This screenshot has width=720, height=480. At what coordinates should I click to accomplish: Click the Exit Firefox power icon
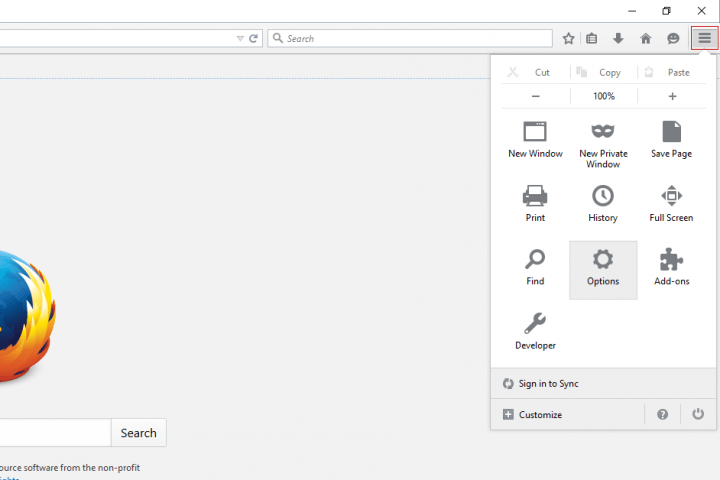(697, 414)
